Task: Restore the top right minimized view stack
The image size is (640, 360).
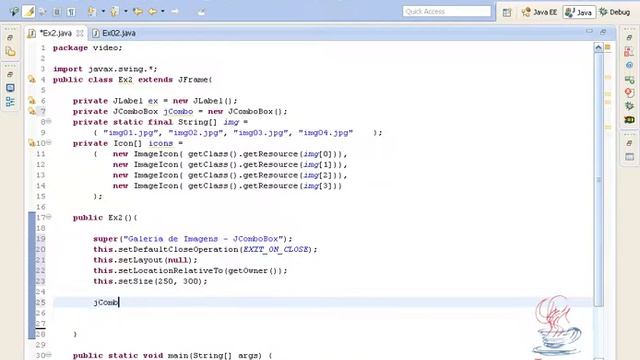Action: tap(629, 38)
